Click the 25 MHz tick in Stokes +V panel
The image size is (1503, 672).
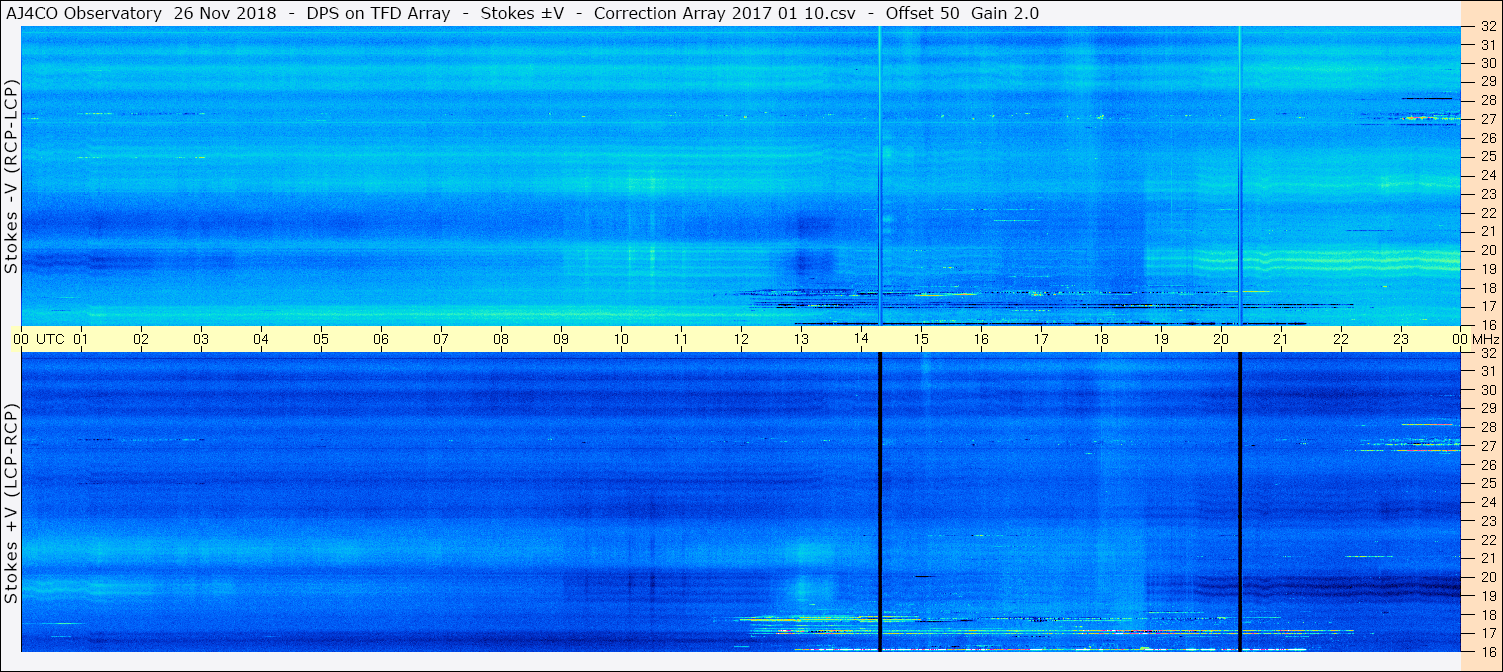(x=1488, y=483)
